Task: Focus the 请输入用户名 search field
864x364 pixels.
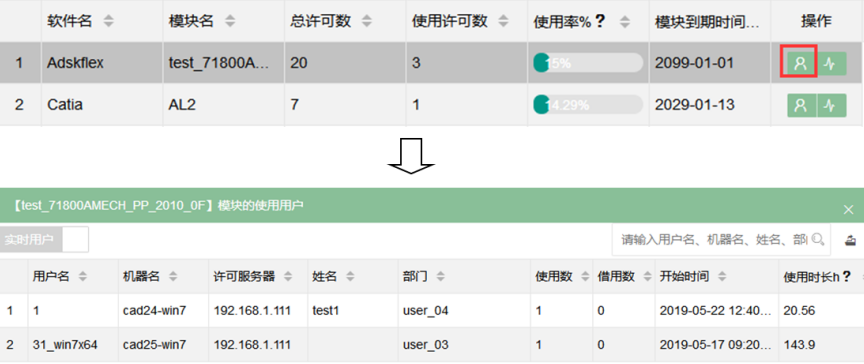Action: click(x=714, y=240)
